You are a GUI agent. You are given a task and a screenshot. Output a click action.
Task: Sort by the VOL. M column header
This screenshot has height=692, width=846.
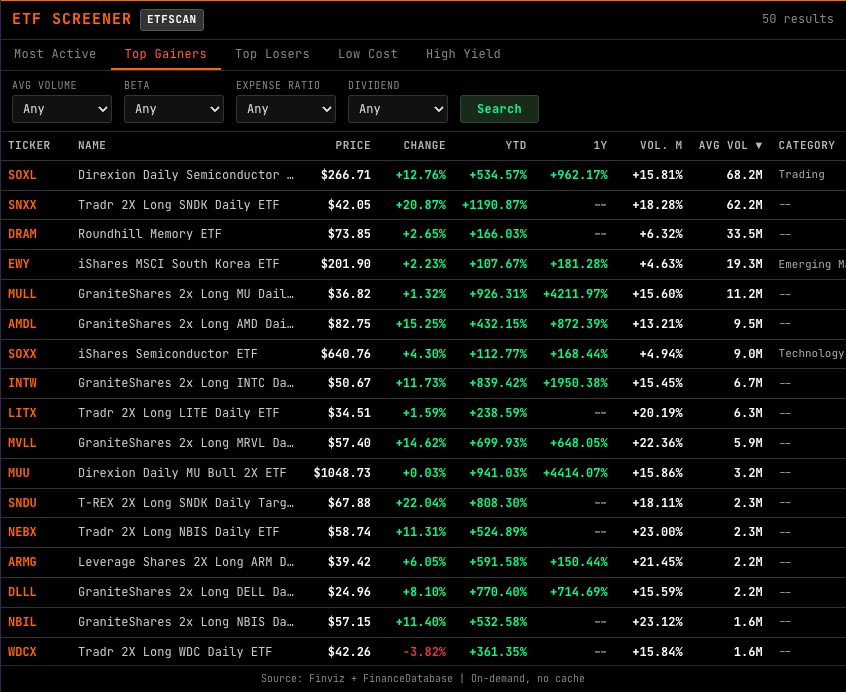click(x=661, y=145)
